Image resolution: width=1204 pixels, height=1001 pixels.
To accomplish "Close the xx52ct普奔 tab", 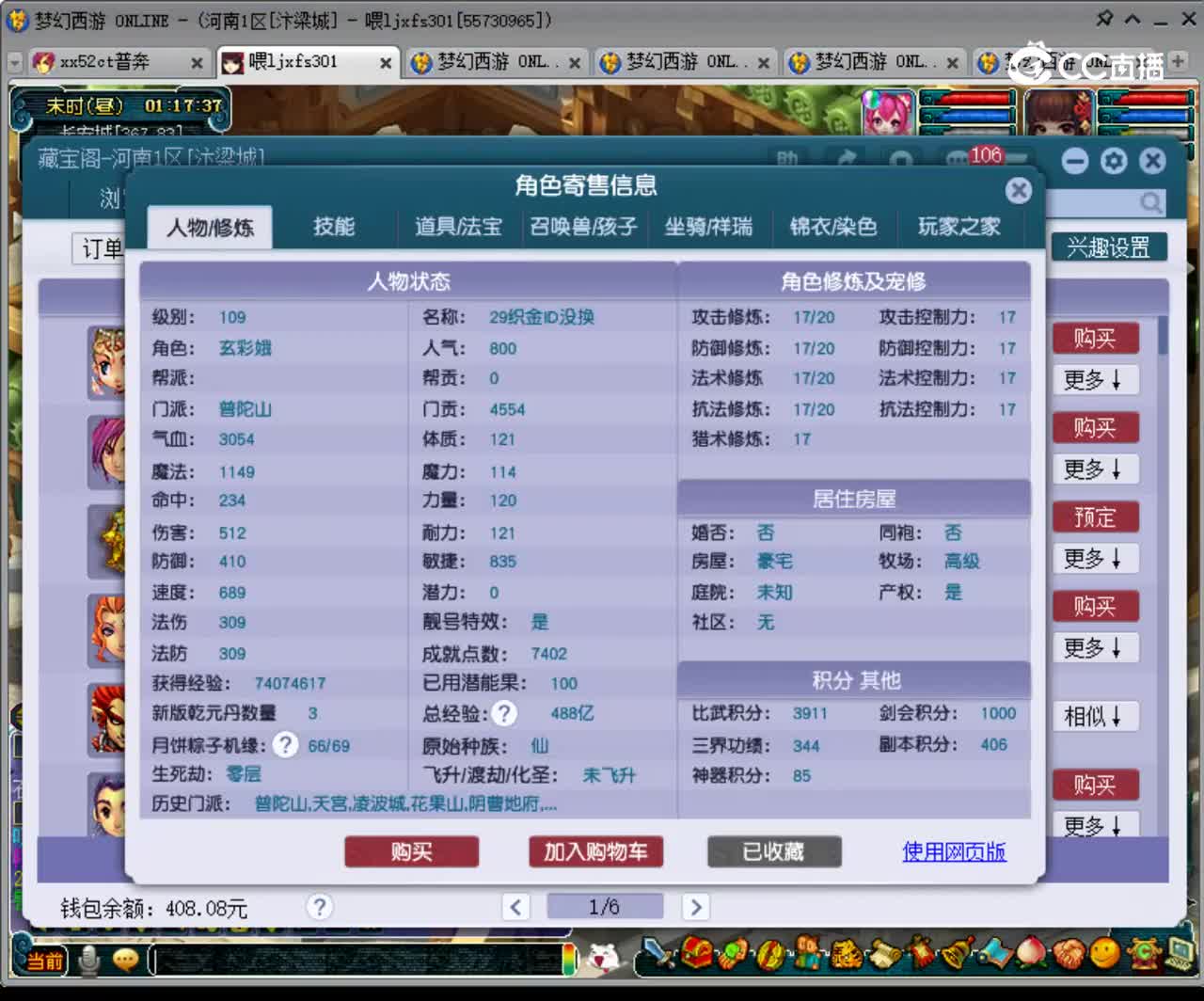I will pyautogui.click(x=197, y=63).
